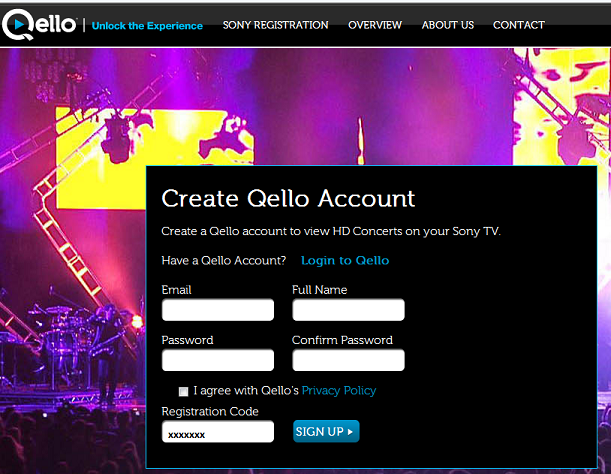Go to the Overview page

[375, 25]
